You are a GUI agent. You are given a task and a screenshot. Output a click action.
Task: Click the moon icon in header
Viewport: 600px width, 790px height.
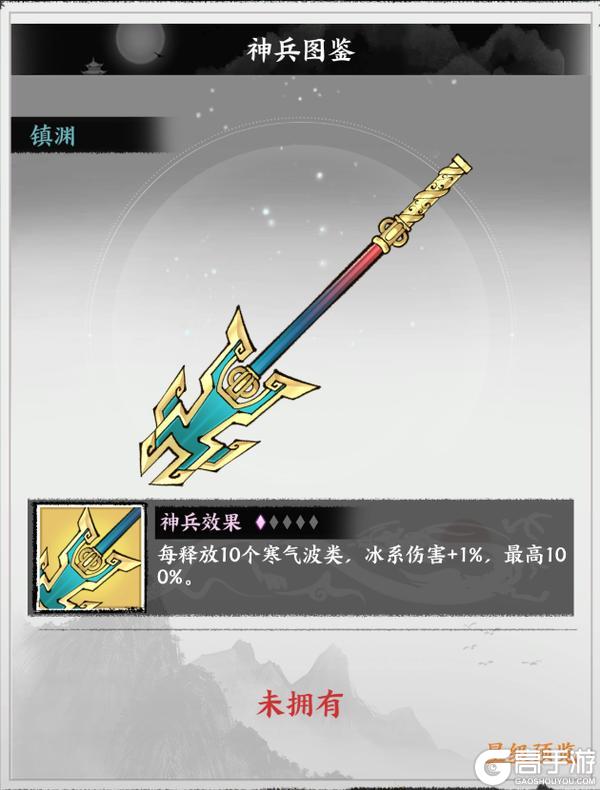141,44
